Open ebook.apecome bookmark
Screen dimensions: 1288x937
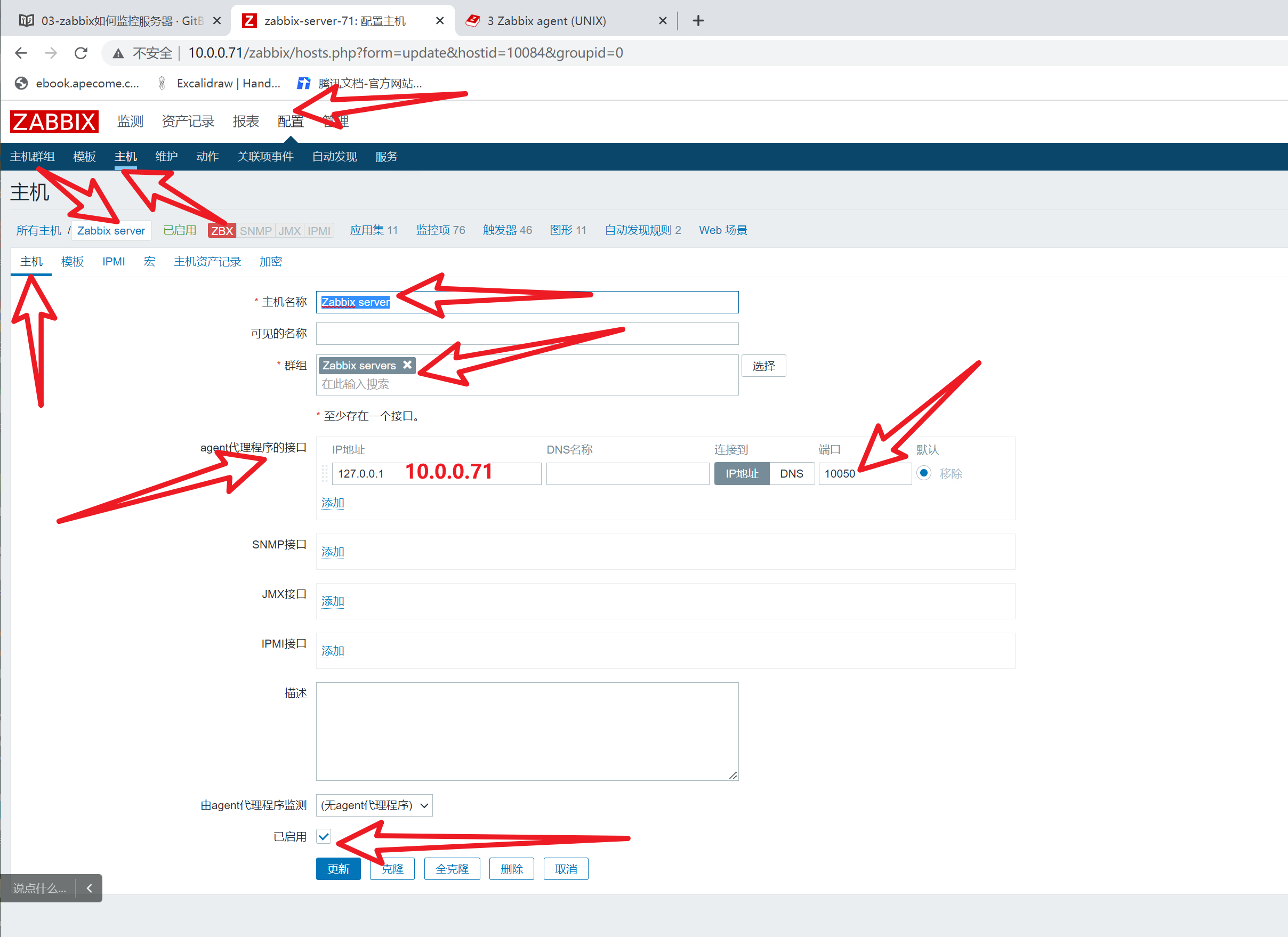77,84
